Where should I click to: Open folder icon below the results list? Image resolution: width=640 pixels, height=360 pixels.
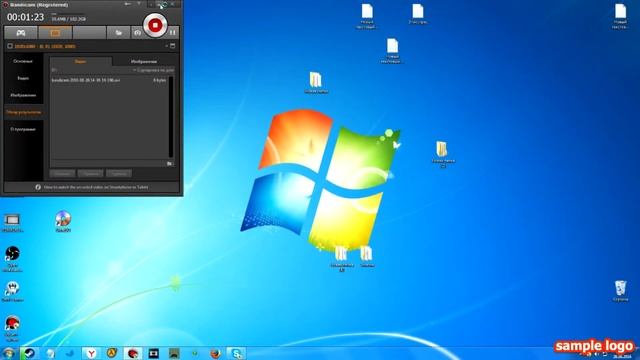pos(170,164)
